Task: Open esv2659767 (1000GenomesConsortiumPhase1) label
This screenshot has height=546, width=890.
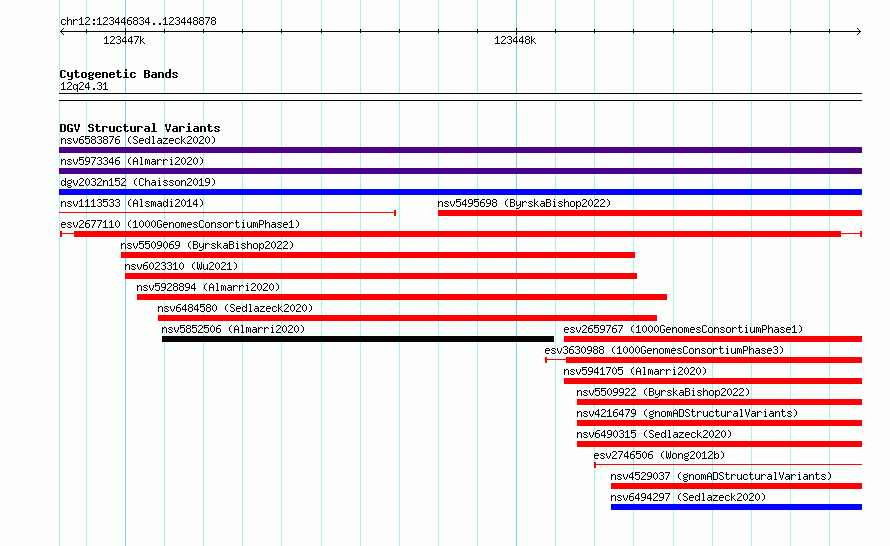Action: [683, 329]
